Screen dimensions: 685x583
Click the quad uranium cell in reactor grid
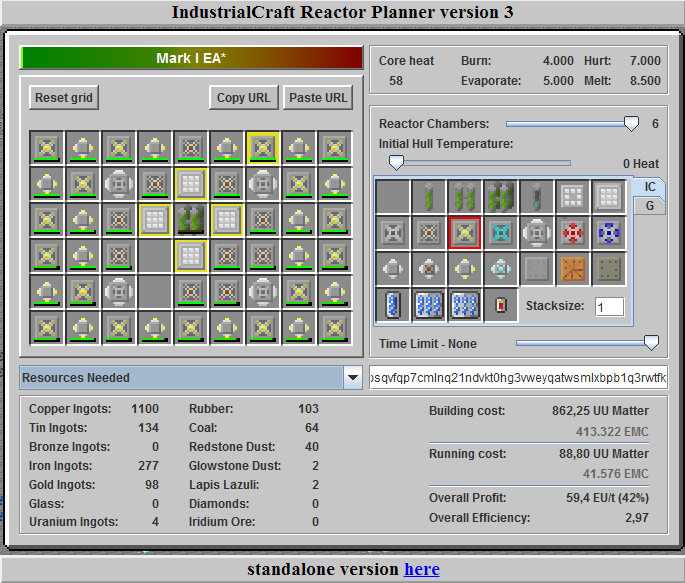tap(190, 219)
